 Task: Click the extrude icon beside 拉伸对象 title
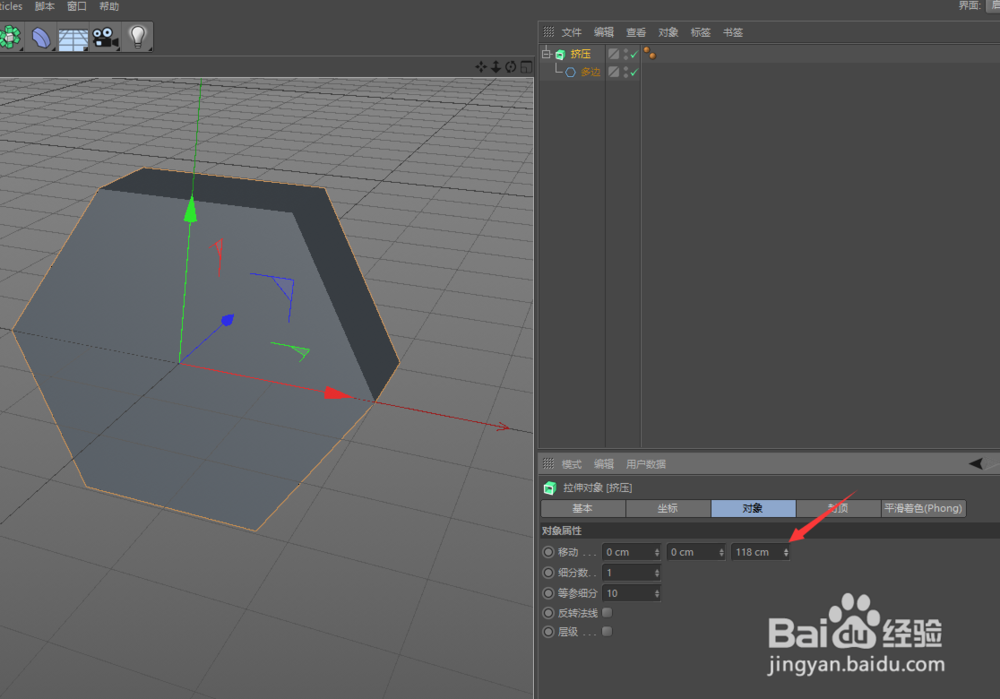click(549, 488)
